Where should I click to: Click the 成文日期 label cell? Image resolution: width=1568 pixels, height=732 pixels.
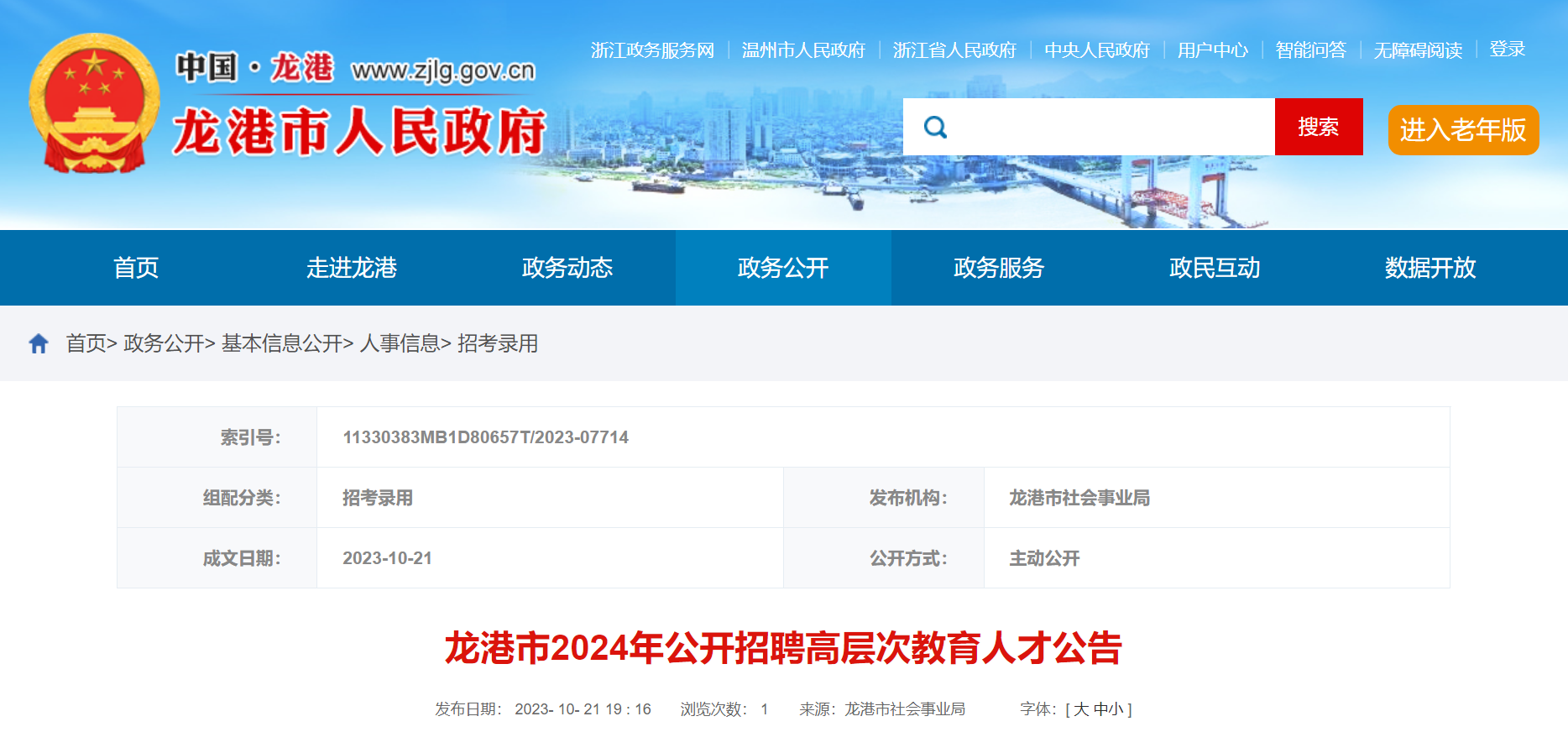coord(217,558)
